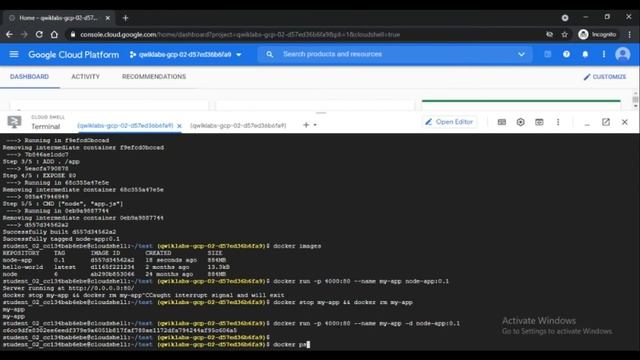Select the second qwiklabs Cloud Shell terminal tab
640x360 pixels.
238,126
